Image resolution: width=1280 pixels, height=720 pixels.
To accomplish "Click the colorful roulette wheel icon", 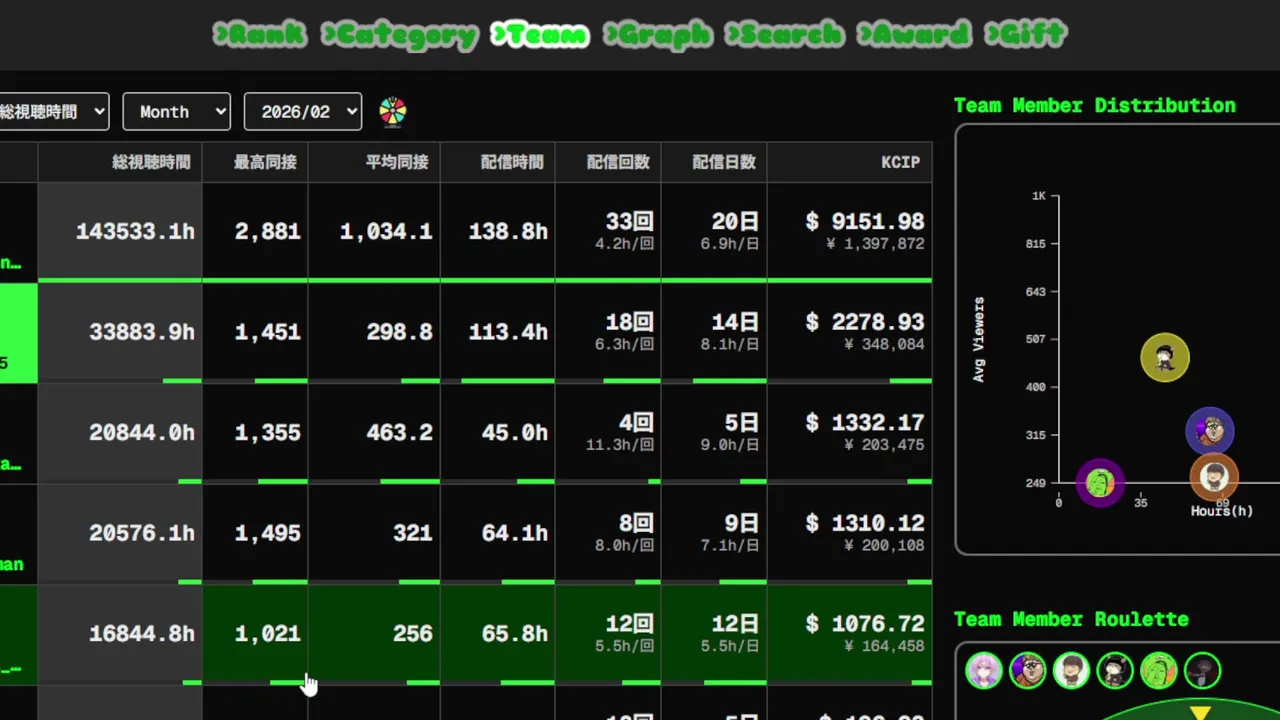I will [393, 112].
